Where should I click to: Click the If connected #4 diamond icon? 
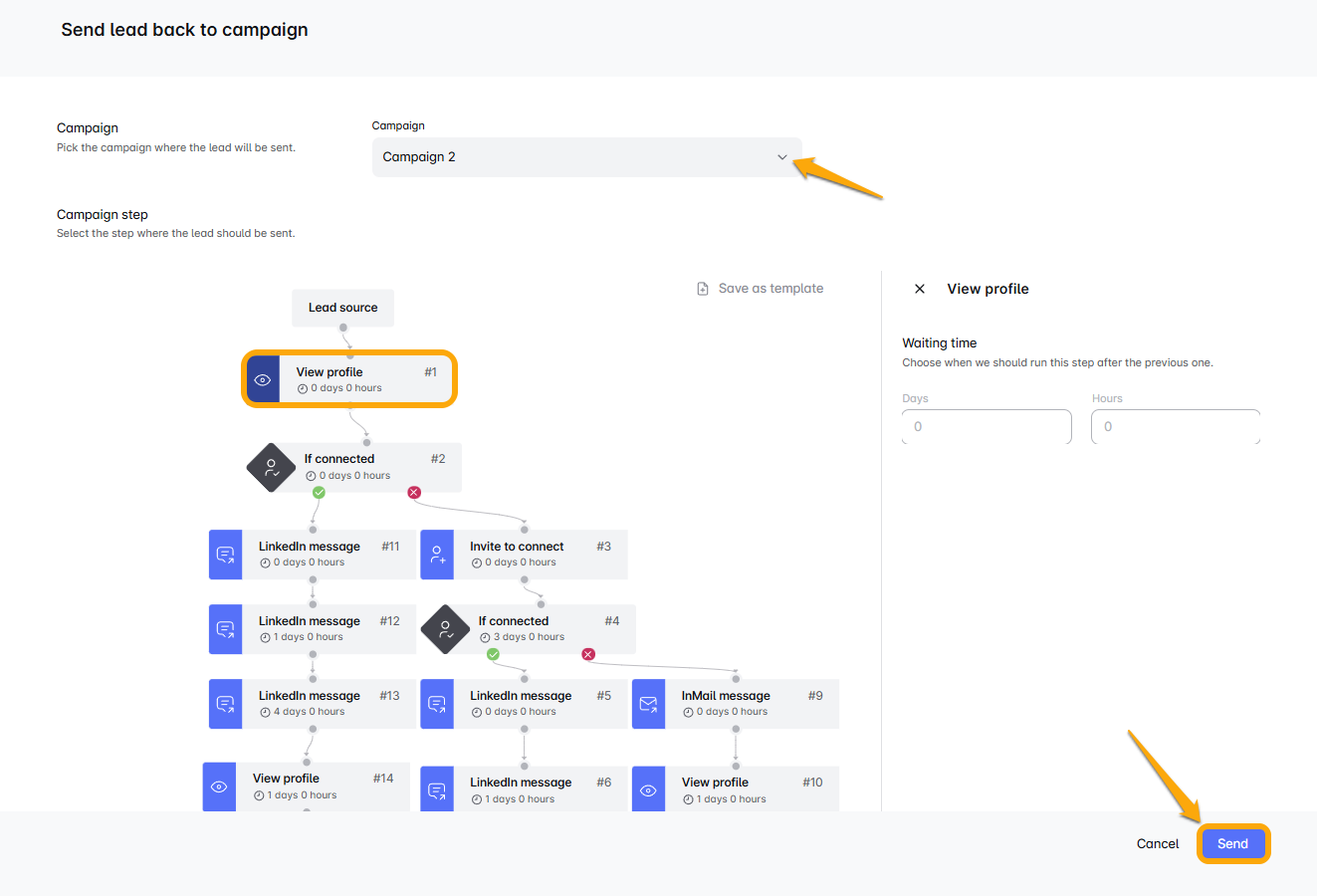tap(445, 629)
